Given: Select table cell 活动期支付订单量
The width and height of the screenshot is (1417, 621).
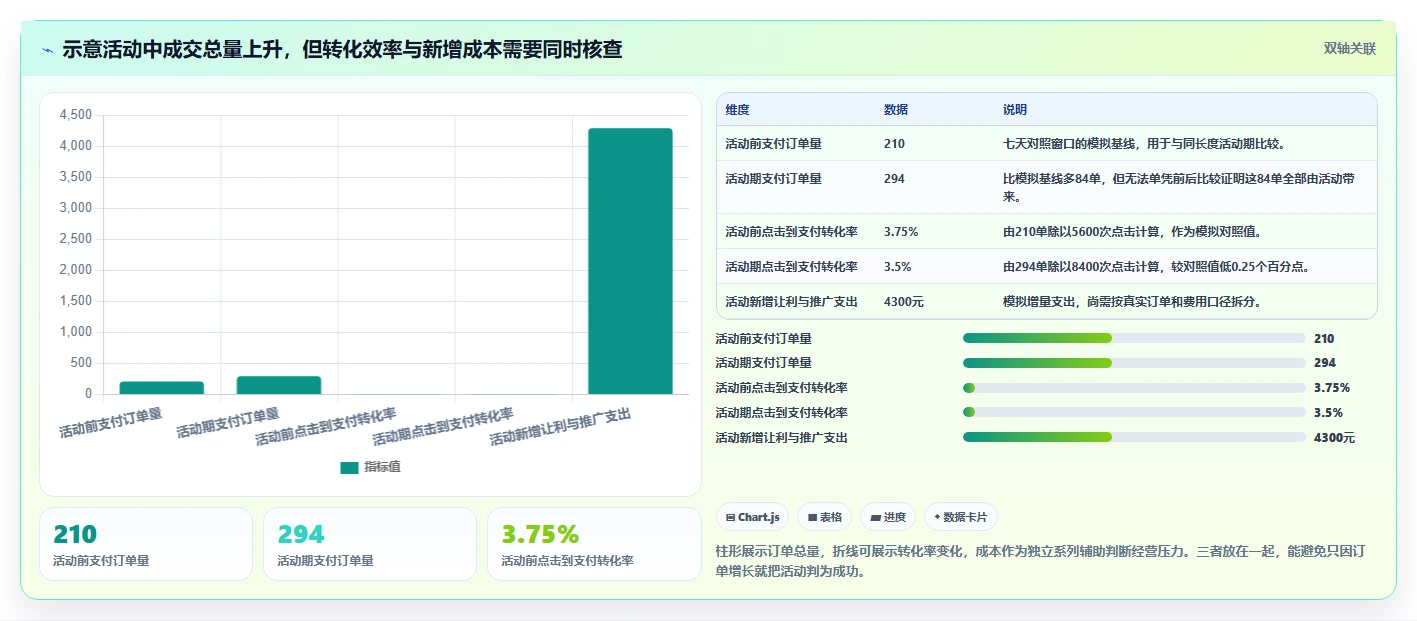Looking at the screenshot, I should (774, 179).
